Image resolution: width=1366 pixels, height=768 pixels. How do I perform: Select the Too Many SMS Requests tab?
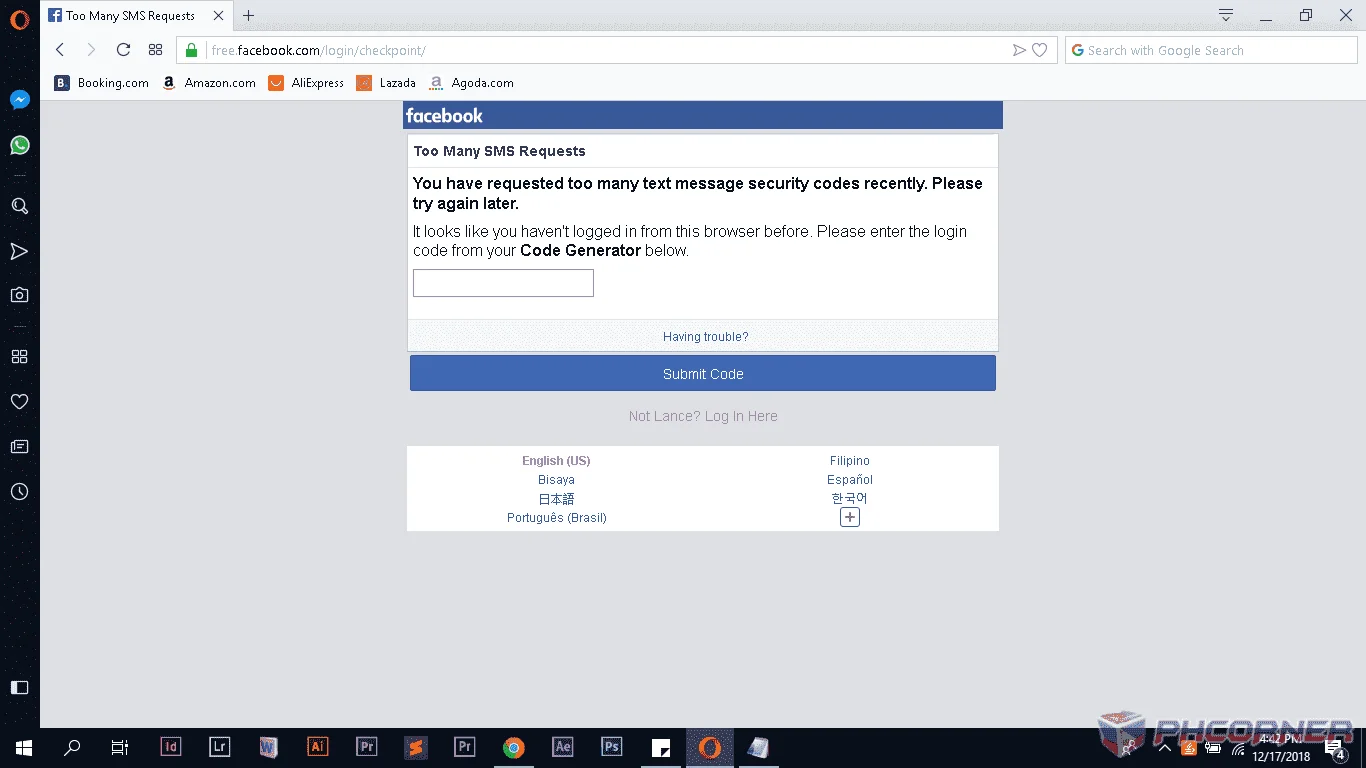point(136,15)
